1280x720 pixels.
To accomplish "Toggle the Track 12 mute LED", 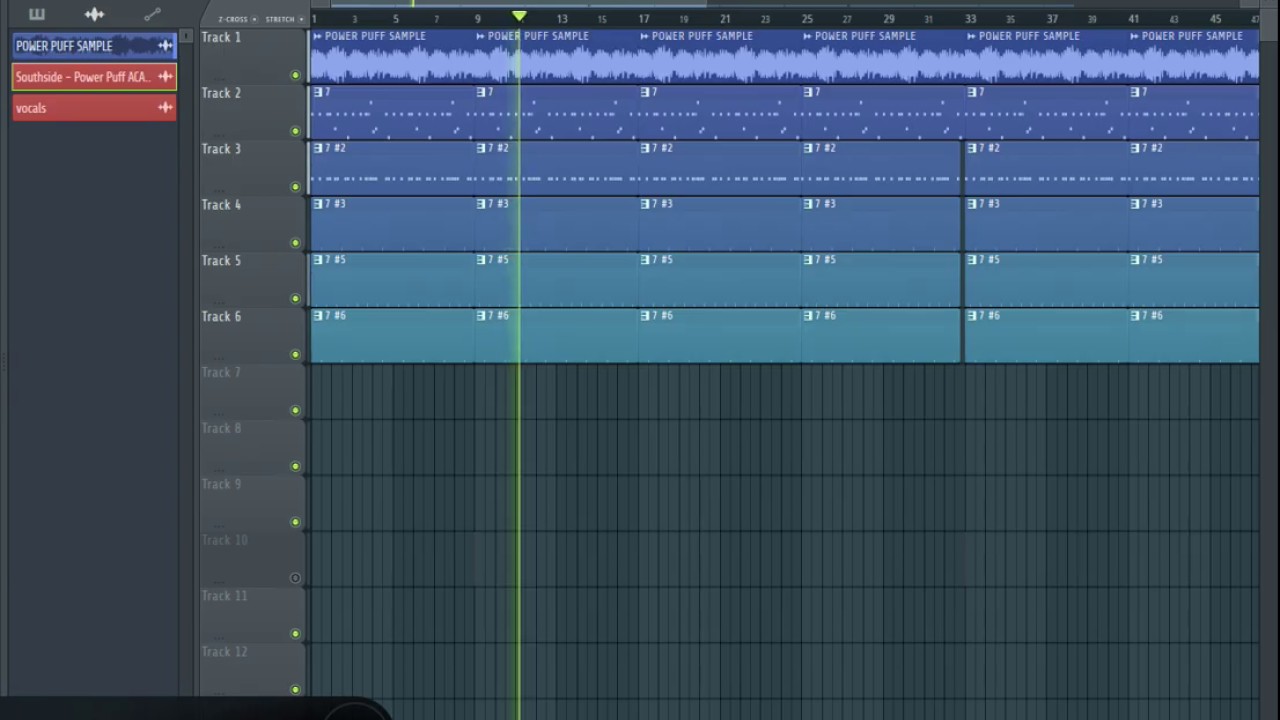I will click(x=295, y=690).
